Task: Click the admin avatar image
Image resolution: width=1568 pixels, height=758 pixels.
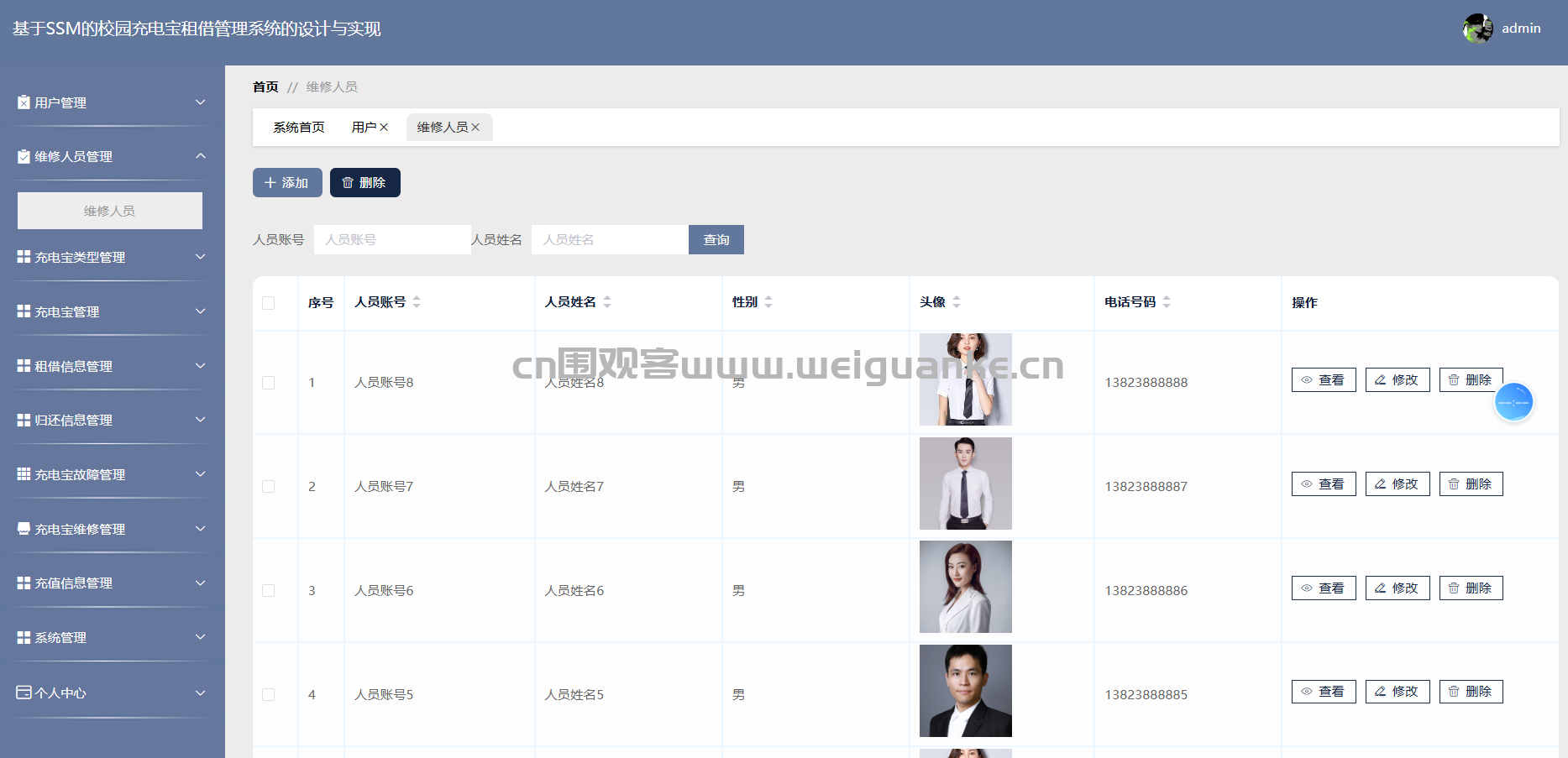Action: pyautogui.click(x=1477, y=28)
